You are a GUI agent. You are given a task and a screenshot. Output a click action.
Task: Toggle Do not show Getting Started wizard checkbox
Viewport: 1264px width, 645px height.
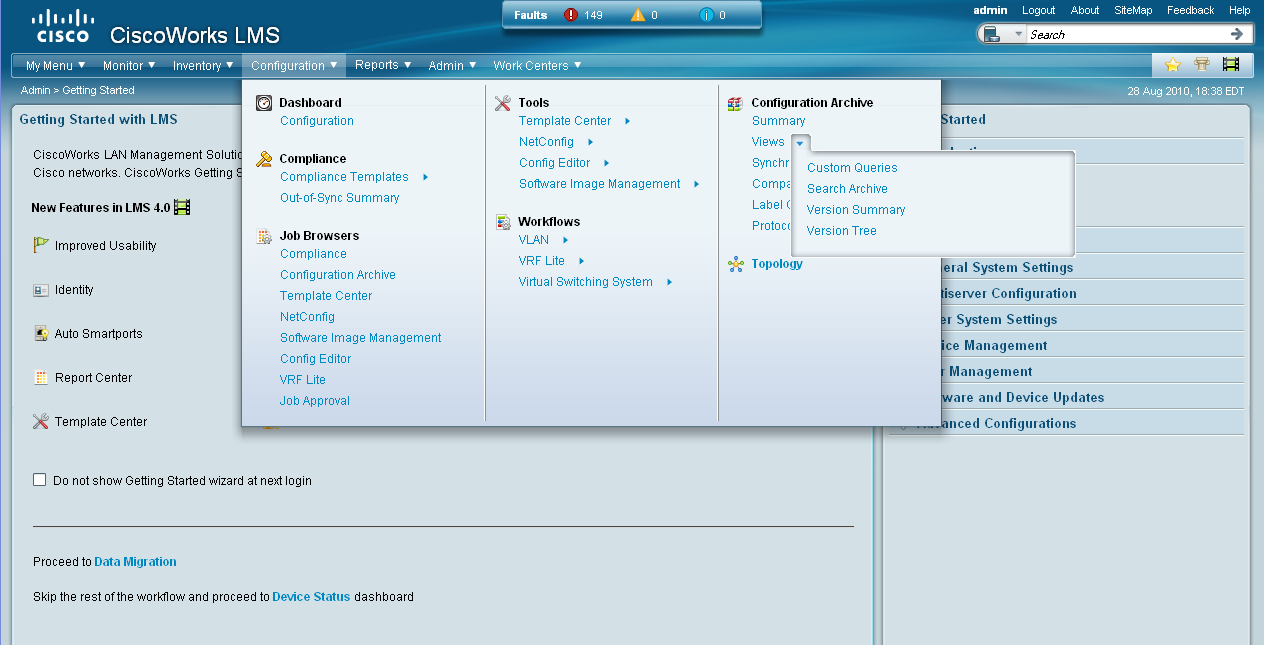pos(40,480)
